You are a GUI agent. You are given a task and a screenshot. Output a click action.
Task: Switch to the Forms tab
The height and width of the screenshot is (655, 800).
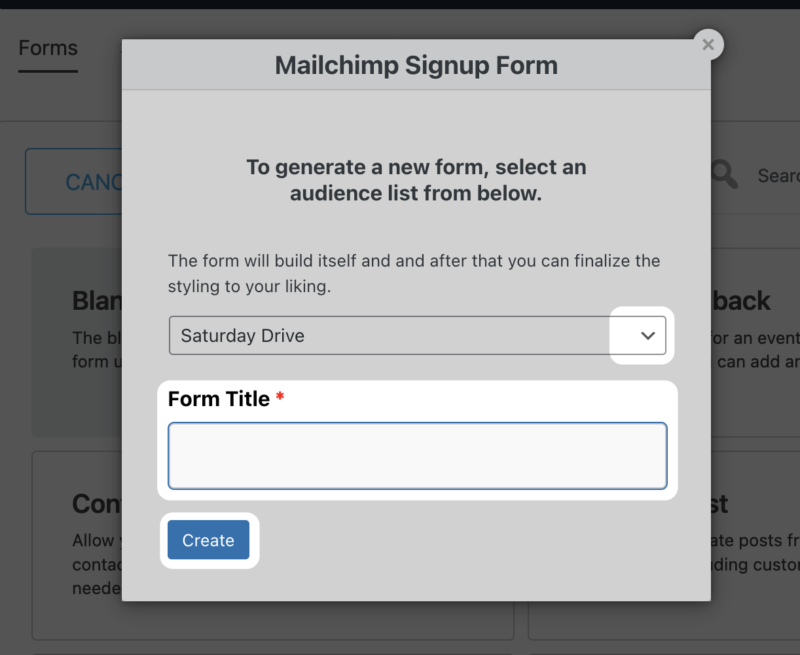(47, 47)
